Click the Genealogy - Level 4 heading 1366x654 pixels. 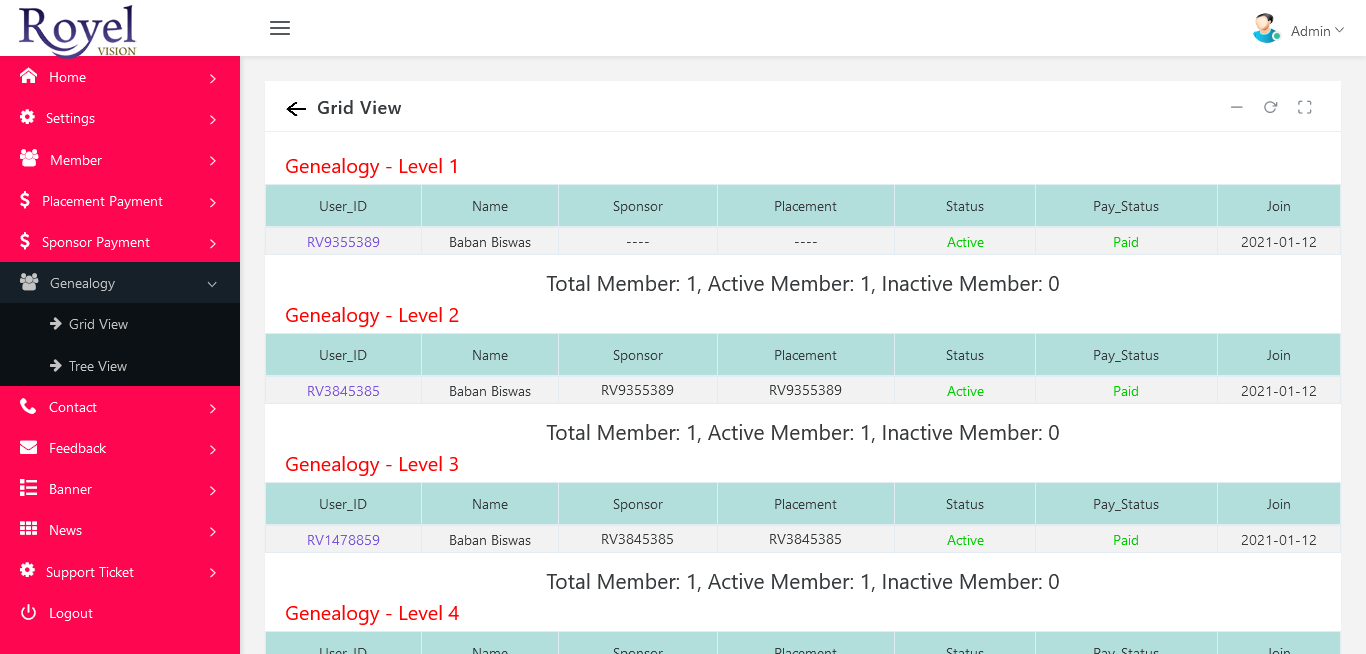click(x=372, y=613)
